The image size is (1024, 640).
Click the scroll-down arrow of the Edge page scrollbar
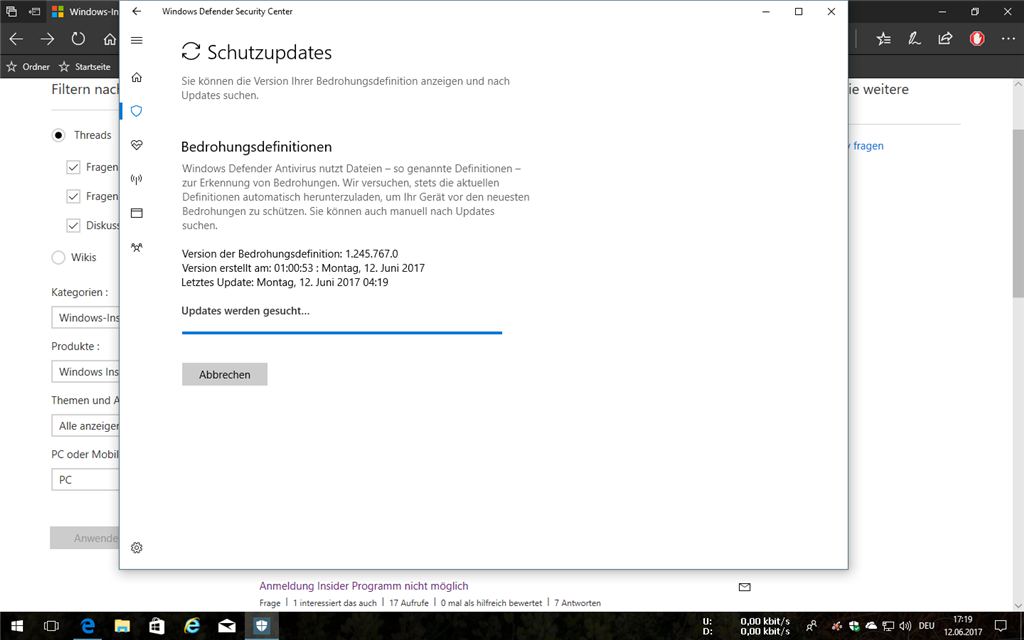(1018, 606)
